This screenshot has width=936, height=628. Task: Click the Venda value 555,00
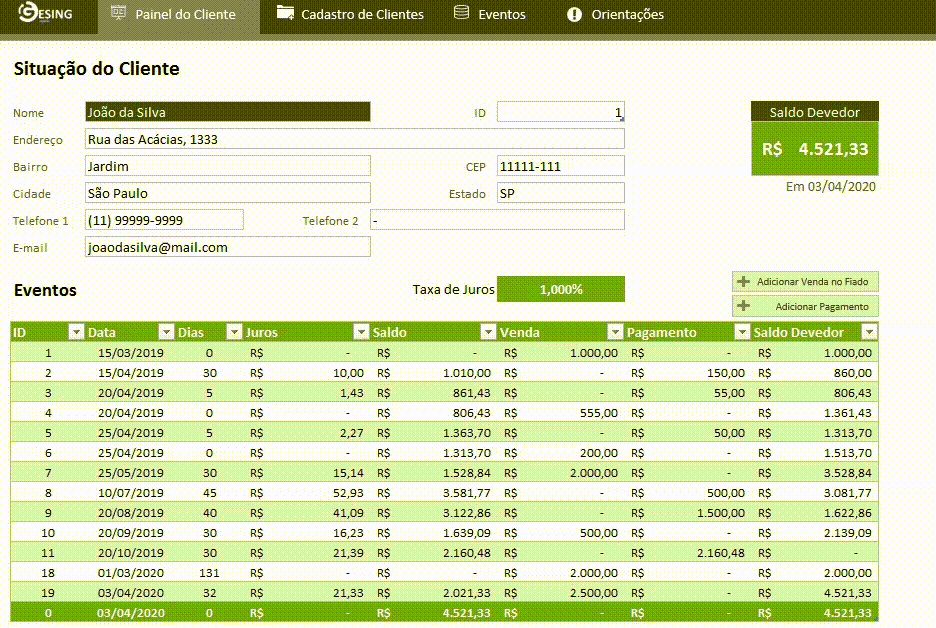(599, 412)
